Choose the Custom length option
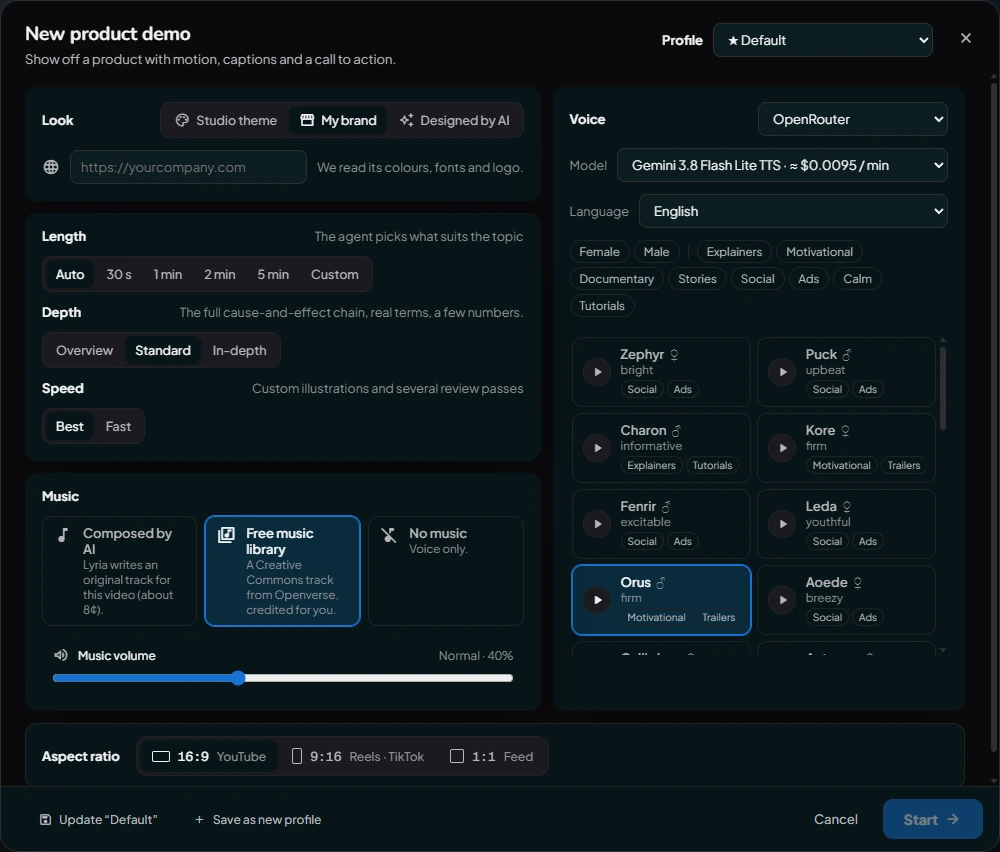1000x852 pixels. point(335,274)
